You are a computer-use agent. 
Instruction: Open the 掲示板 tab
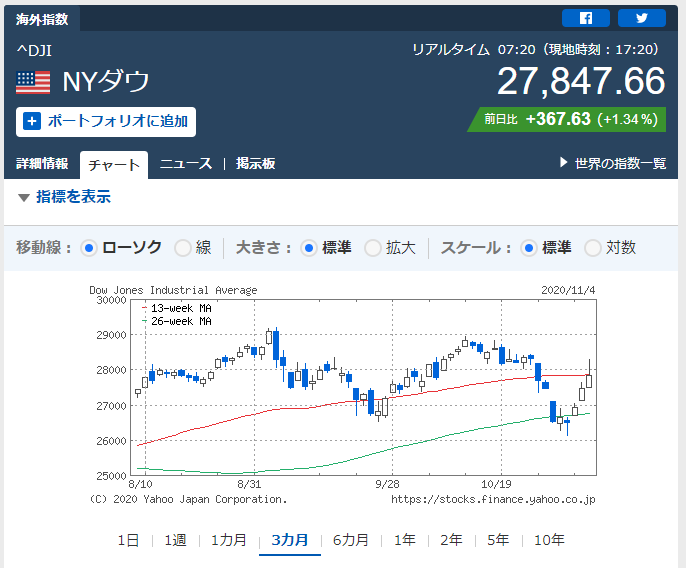coord(256,164)
